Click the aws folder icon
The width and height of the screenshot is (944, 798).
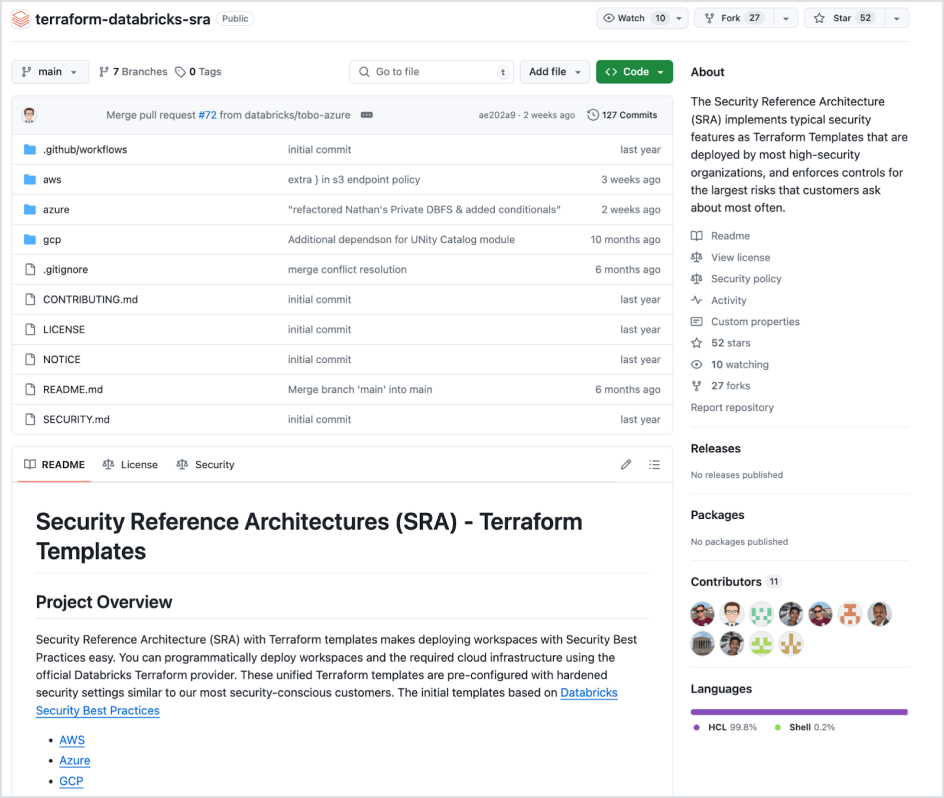30,180
